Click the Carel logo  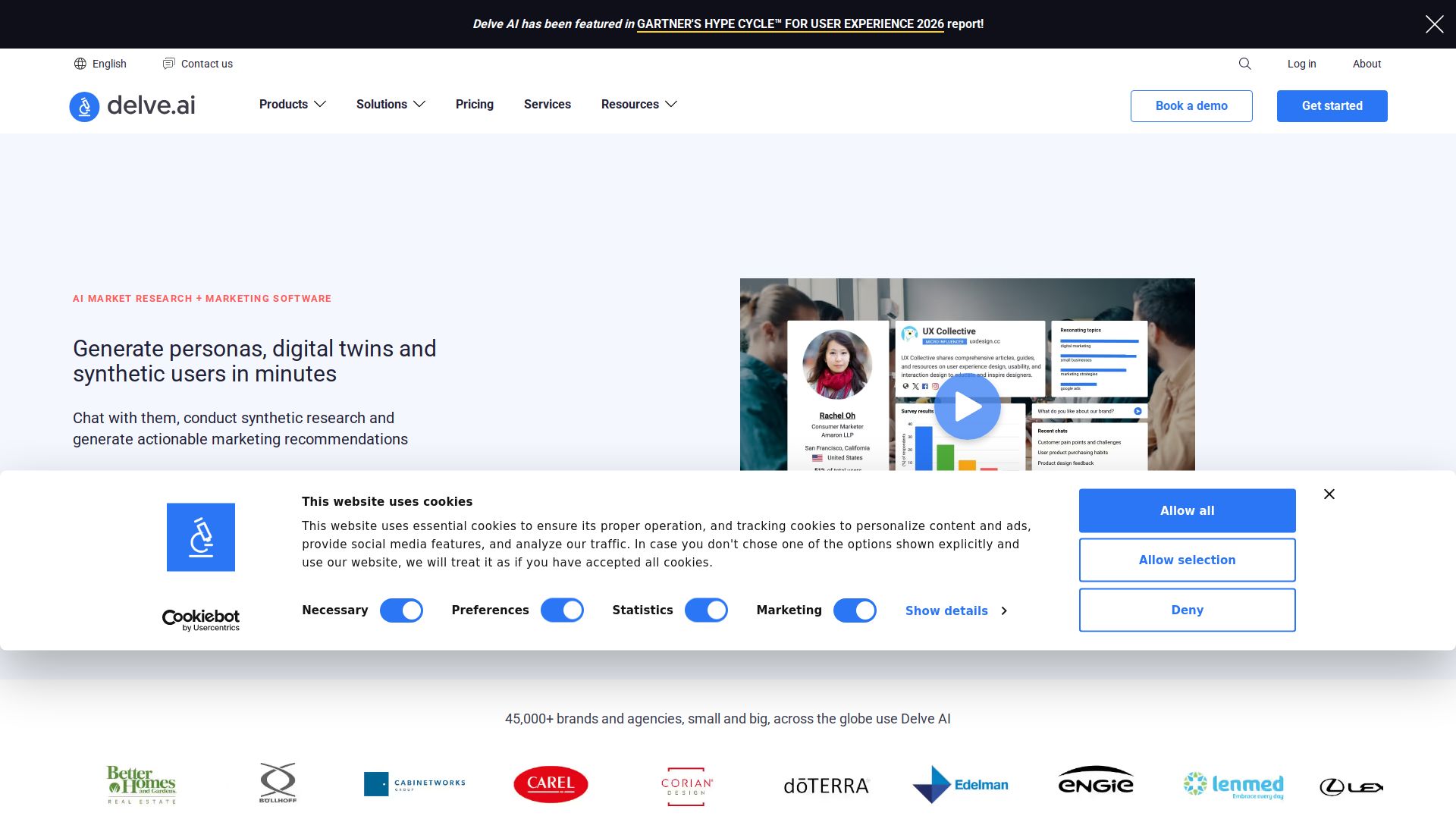pyautogui.click(x=551, y=784)
